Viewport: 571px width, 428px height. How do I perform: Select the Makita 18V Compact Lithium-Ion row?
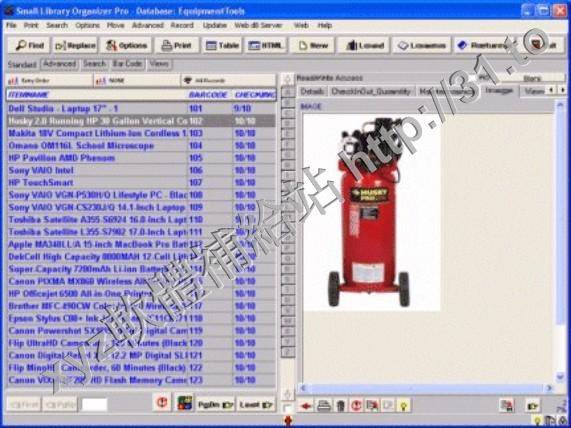click(x=141, y=133)
